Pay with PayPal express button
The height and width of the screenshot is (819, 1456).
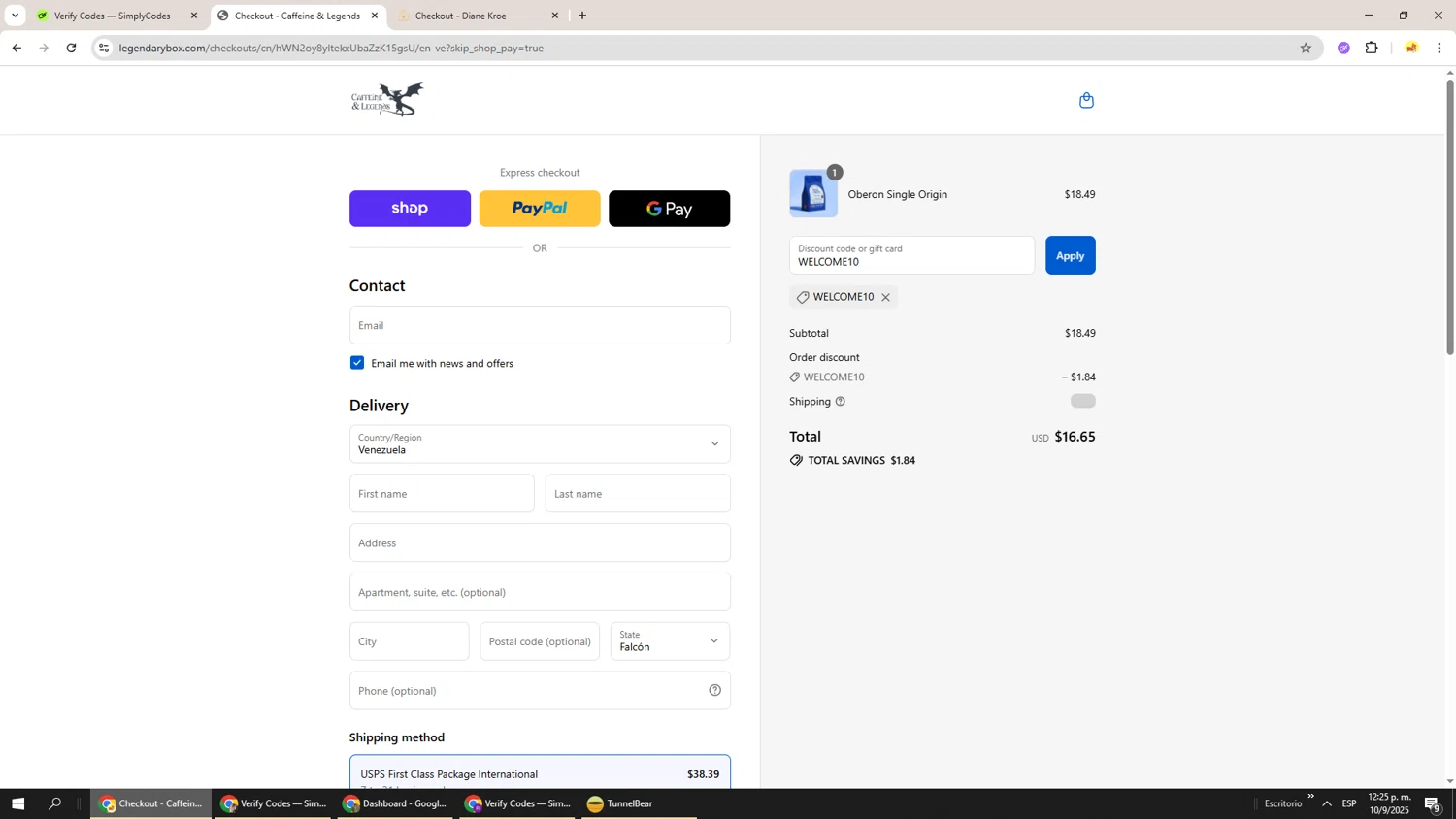(x=540, y=209)
